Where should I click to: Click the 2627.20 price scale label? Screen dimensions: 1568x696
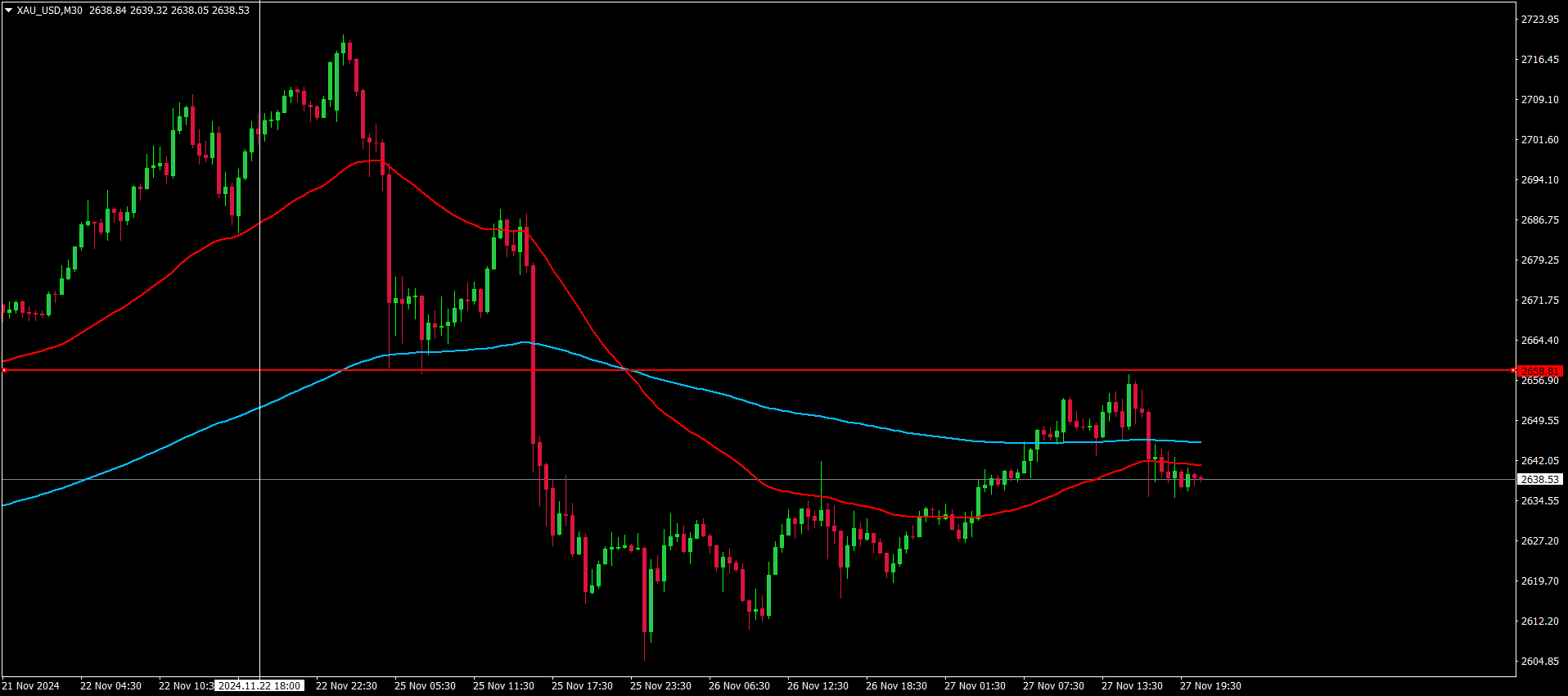1539,541
